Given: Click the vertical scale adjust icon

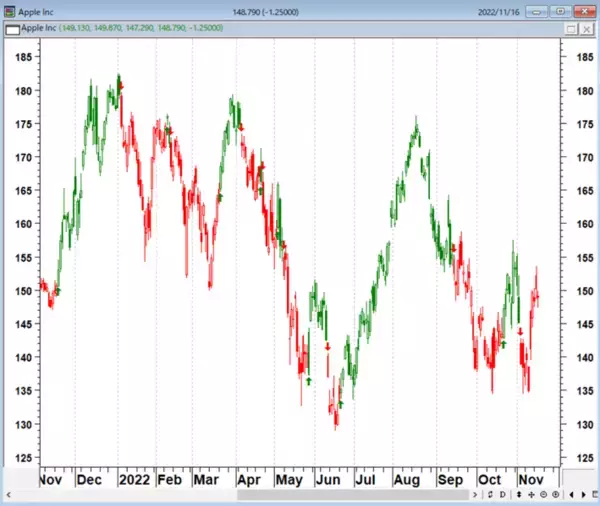Looking at the screenshot, I should tap(519, 495).
